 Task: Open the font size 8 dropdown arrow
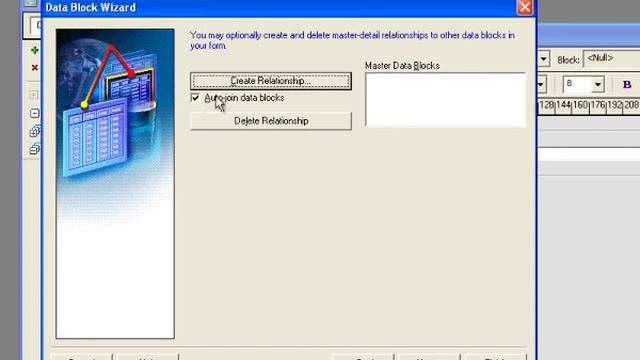(598, 84)
